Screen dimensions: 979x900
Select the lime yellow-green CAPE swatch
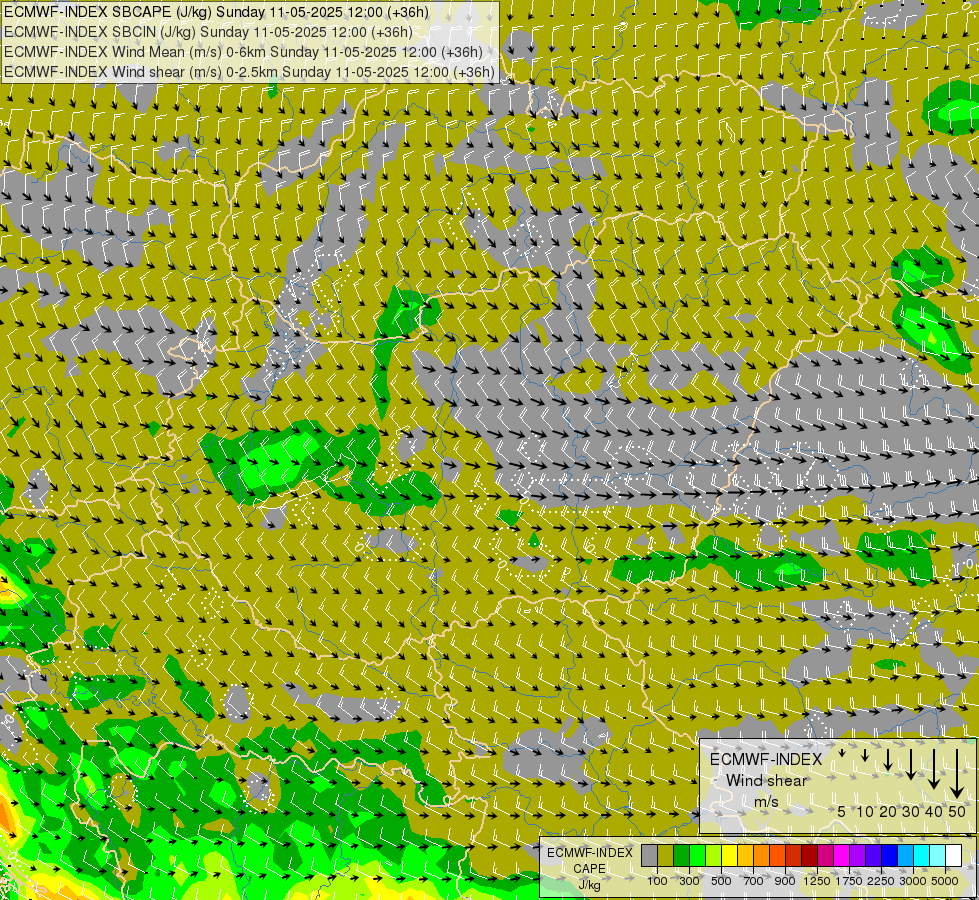[714, 856]
